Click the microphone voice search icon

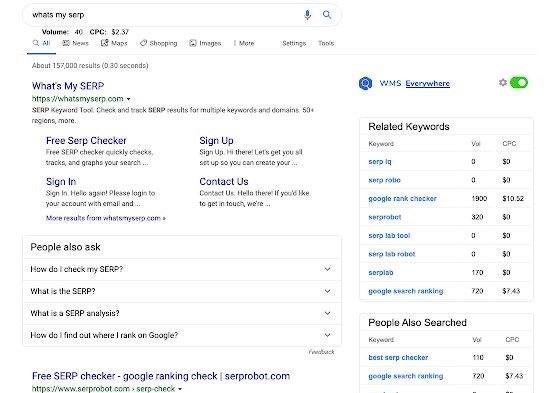307,15
